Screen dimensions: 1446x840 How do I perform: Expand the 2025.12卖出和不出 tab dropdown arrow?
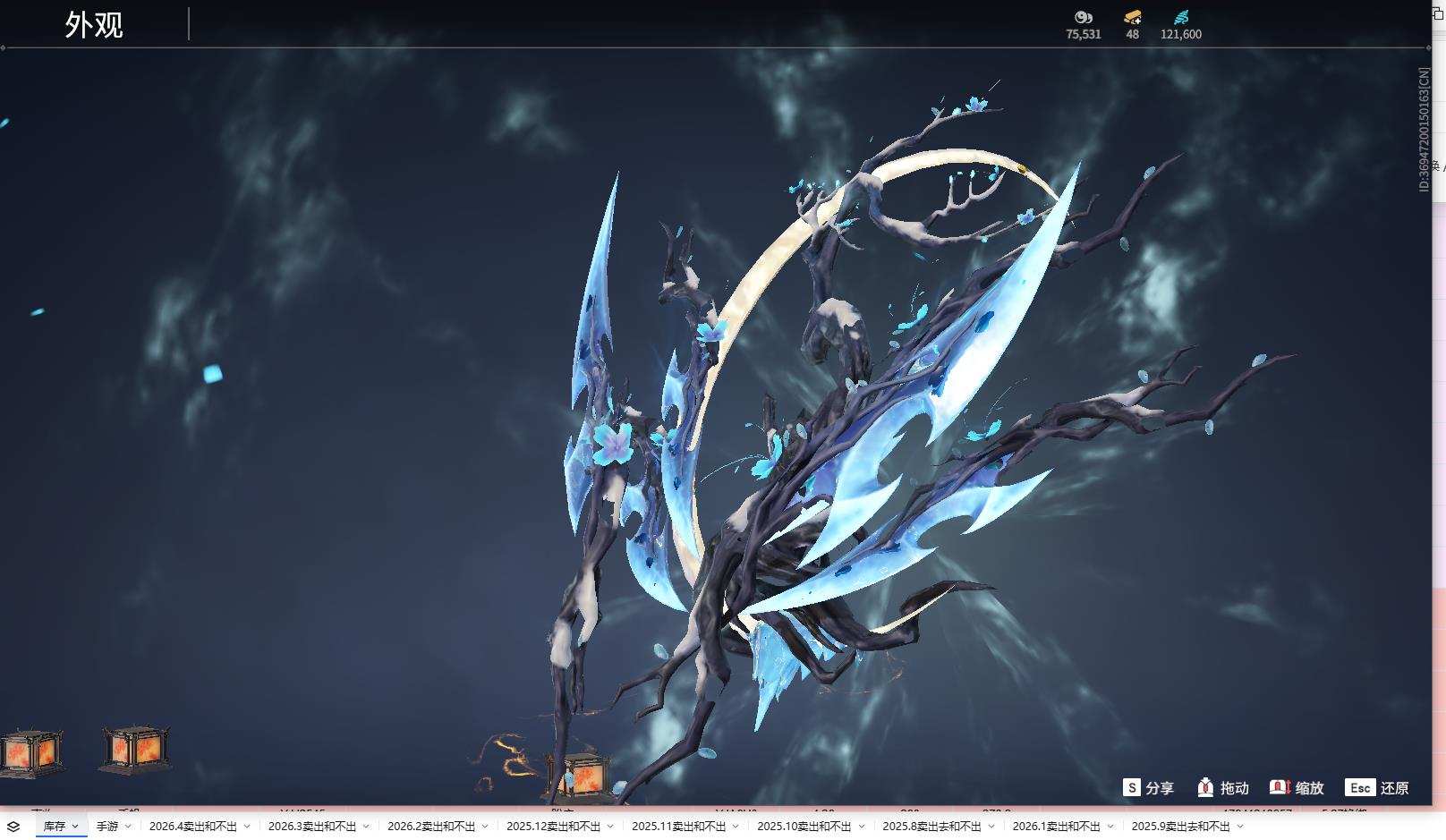tap(610, 827)
